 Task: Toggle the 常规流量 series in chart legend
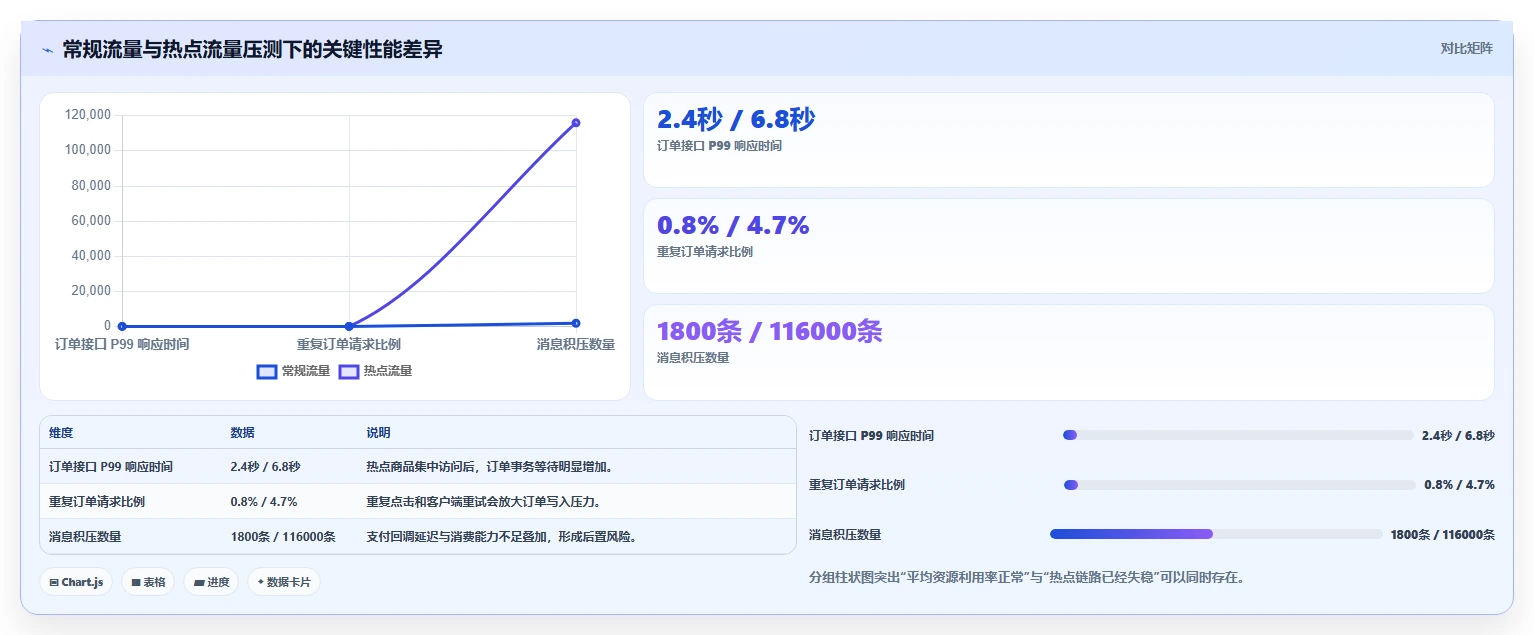point(293,371)
